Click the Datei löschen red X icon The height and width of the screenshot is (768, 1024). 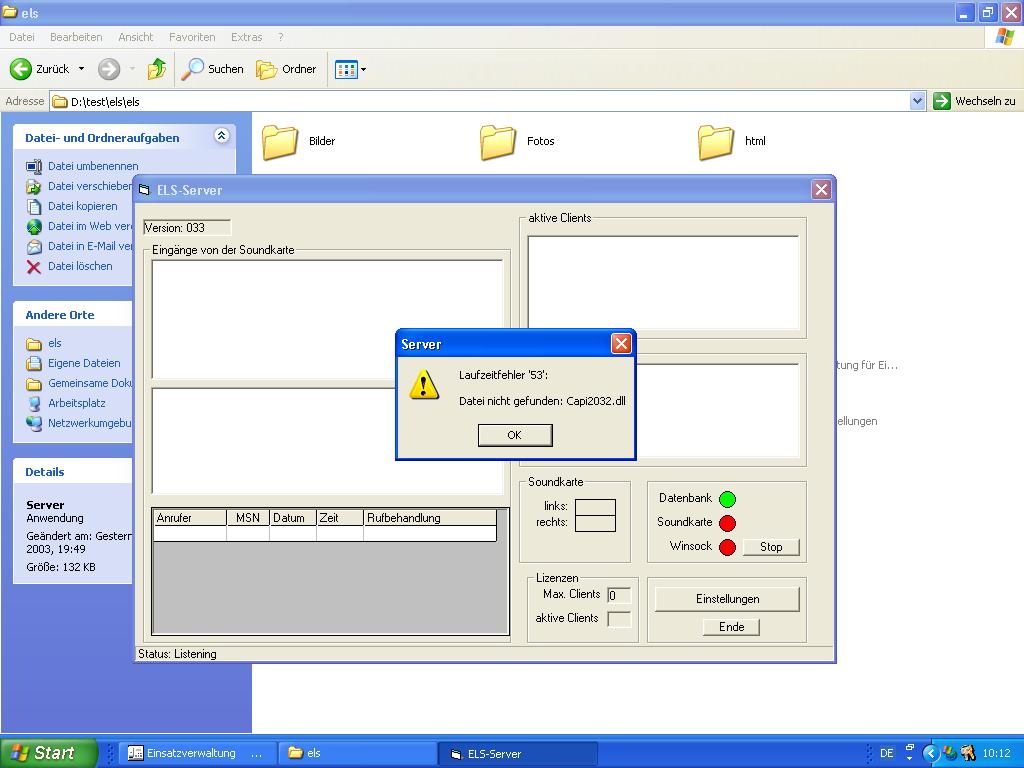[x=34, y=266]
